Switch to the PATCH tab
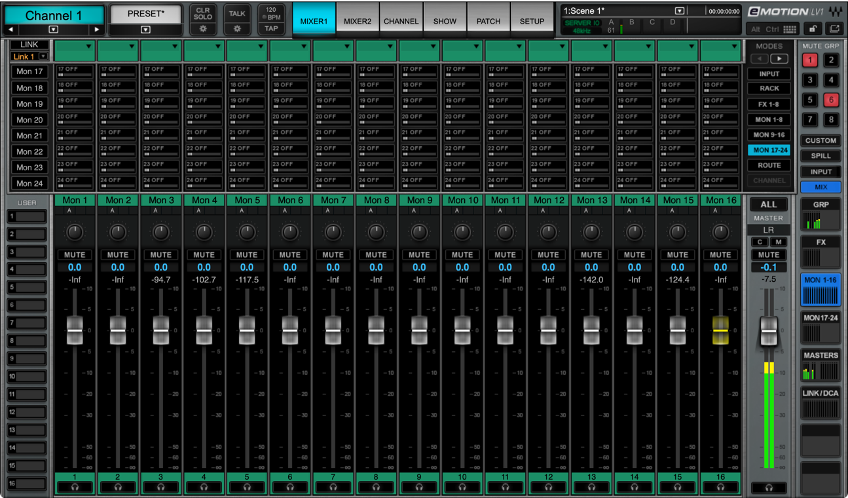 pyautogui.click(x=488, y=21)
